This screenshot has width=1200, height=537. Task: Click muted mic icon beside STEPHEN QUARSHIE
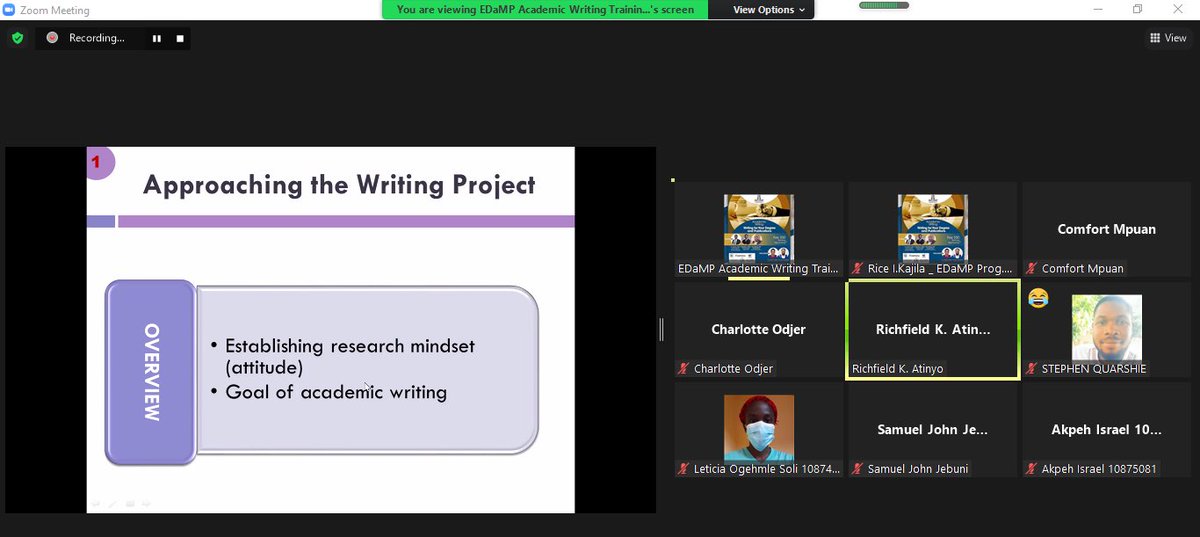(x=1032, y=369)
